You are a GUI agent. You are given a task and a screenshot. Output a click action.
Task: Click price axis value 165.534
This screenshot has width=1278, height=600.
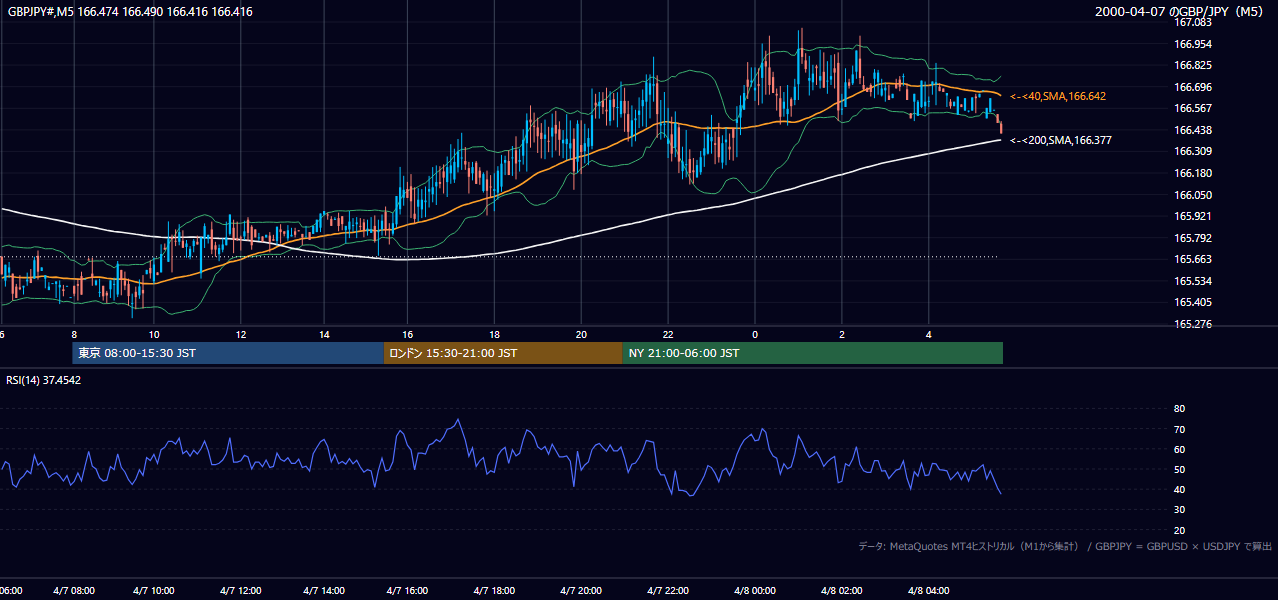click(x=1192, y=281)
